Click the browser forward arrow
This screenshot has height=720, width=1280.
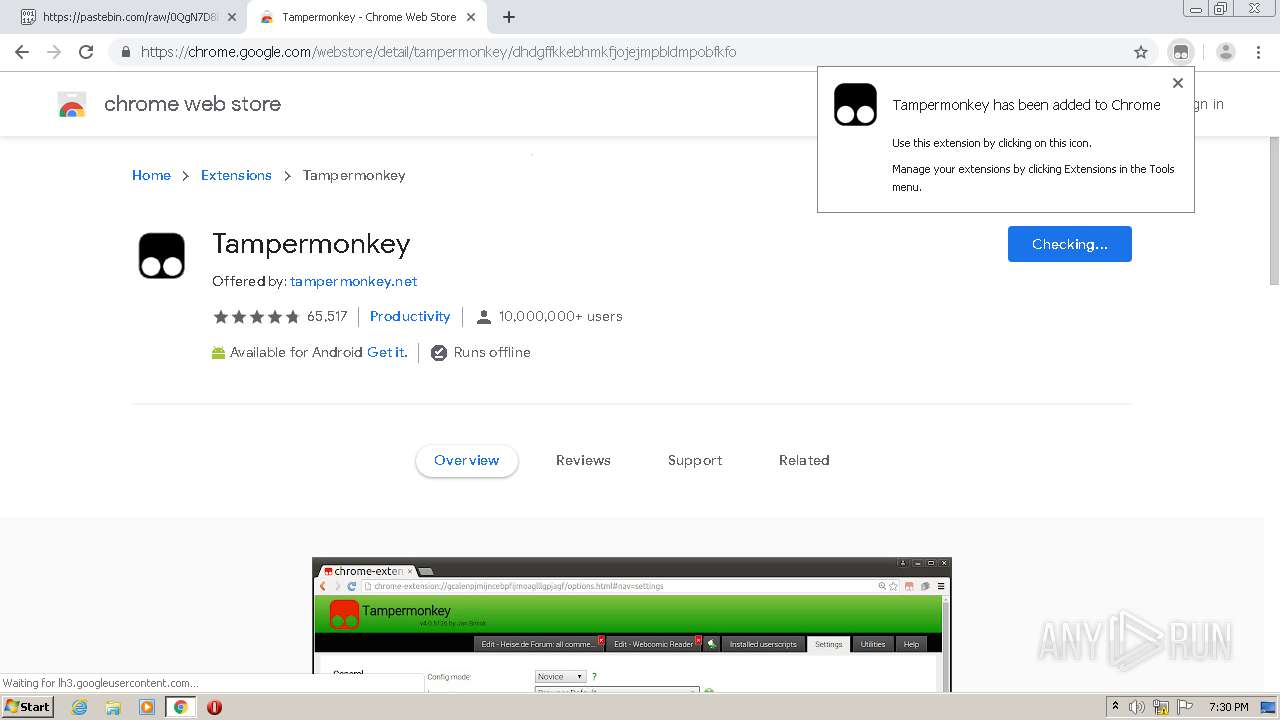pos(54,52)
